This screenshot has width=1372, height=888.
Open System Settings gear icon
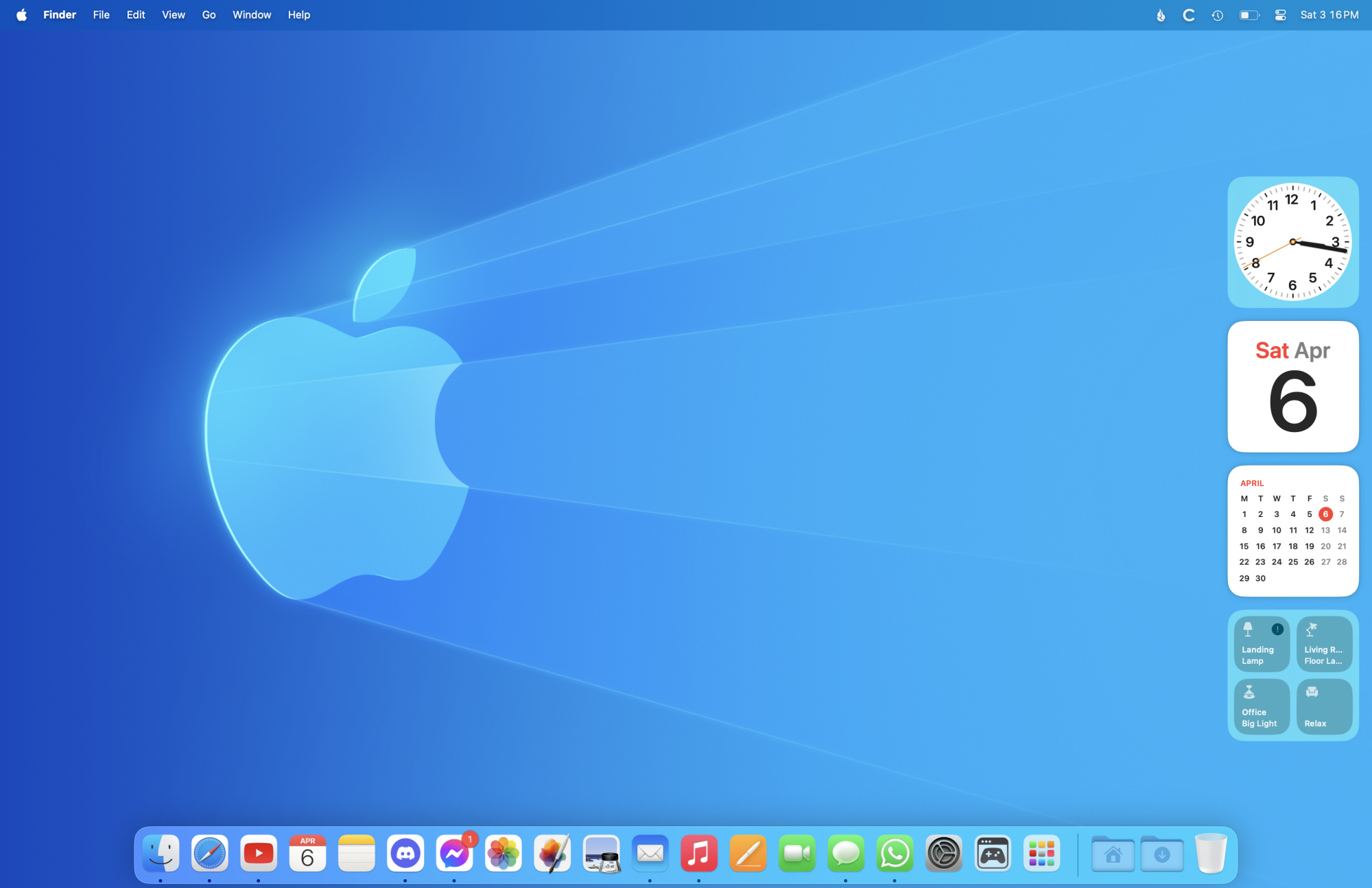(x=944, y=854)
